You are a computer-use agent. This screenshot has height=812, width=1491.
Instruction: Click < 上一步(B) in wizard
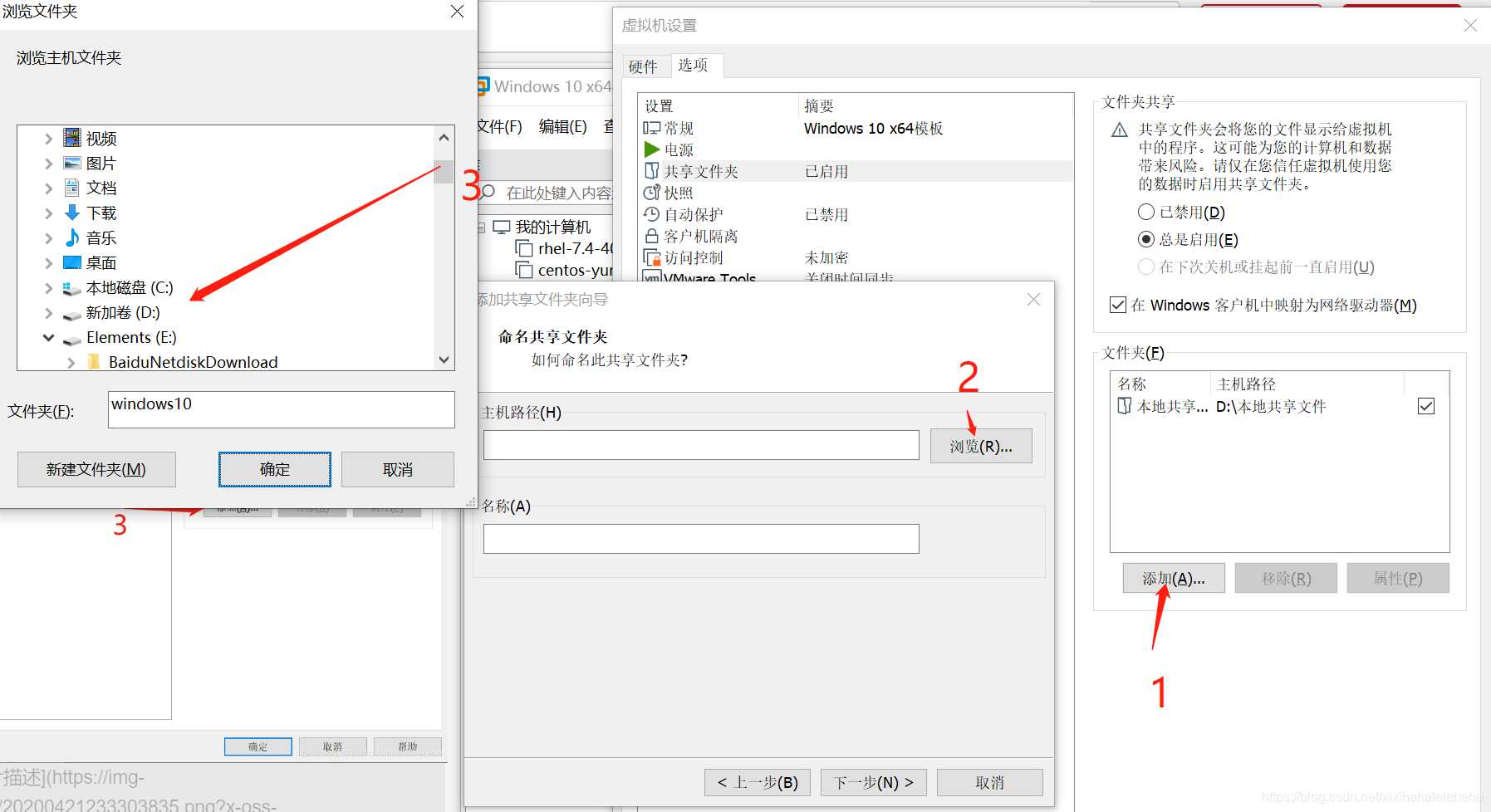[x=758, y=782]
